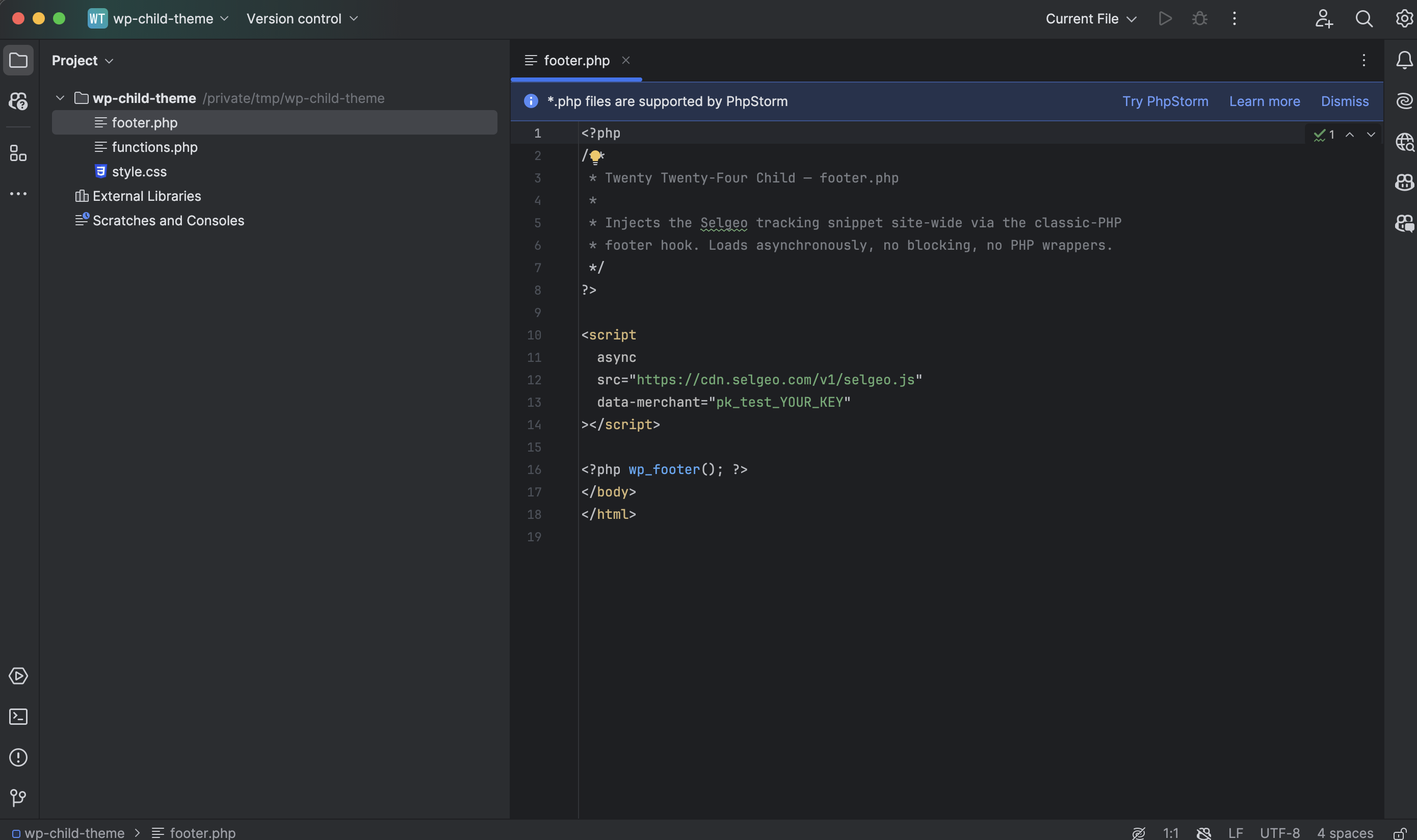Open the Problems tool window
The height and width of the screenshot is (840, 1417).
click(18, 757)
